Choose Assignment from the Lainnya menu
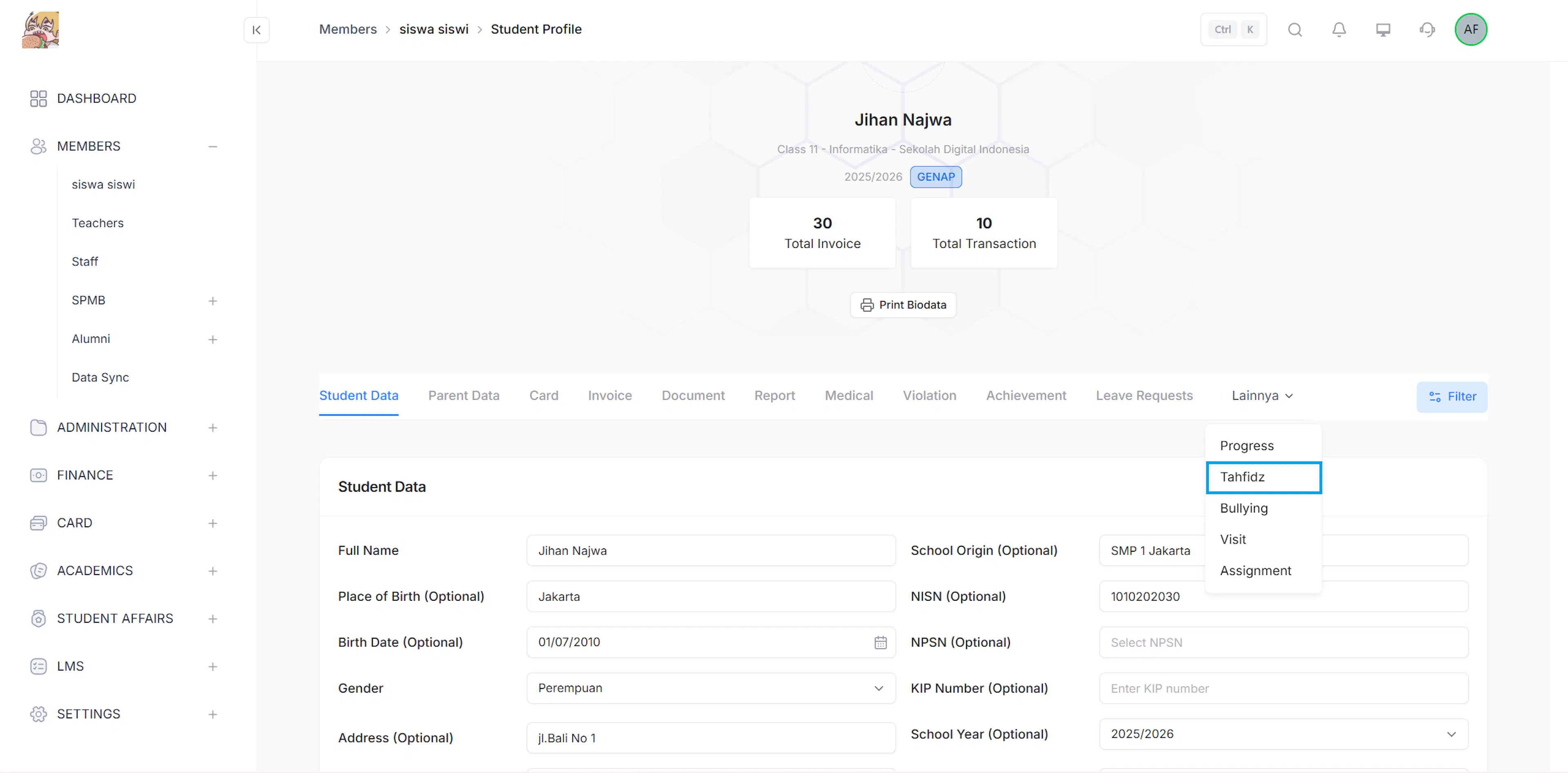The height and width of the screenshot is (773, 1568). pos(1263,571)
